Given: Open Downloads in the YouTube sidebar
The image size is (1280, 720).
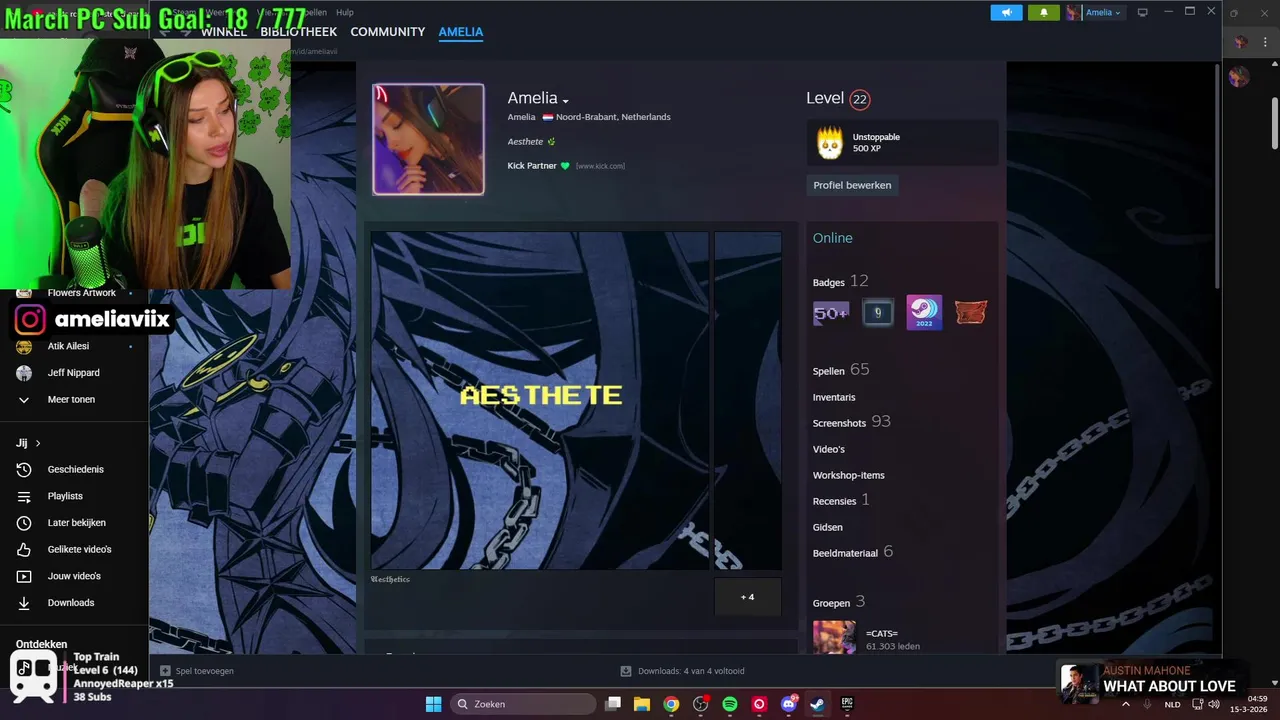Looking at the screenshot, I should pos(71,603).
